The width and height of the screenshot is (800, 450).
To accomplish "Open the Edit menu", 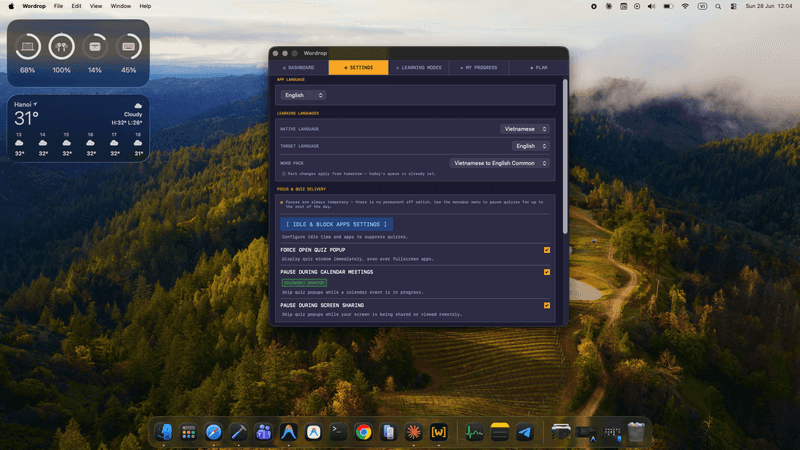I will pos(76,6).
